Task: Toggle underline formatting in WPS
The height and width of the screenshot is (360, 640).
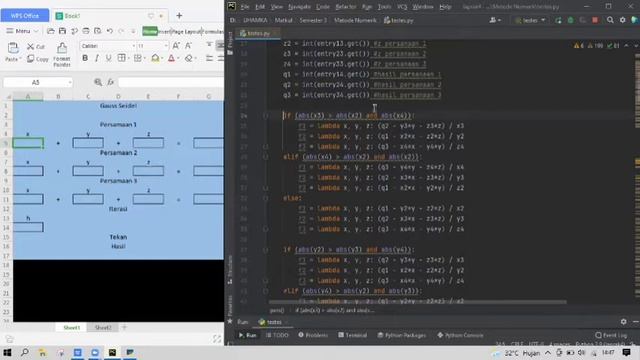Action: pyautogui.click(x=108, y=58)
